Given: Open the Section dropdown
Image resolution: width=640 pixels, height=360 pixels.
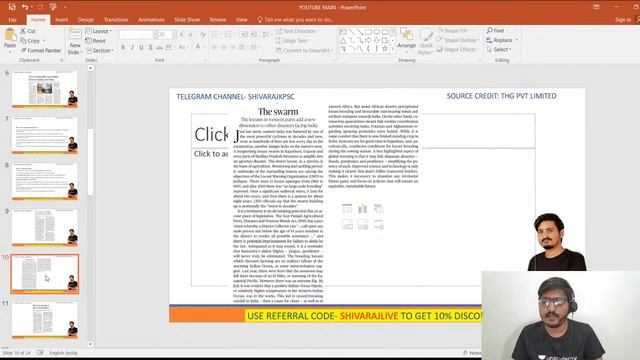Looking at the screenshot, I should pyautogui.click(x=99, y=51).
